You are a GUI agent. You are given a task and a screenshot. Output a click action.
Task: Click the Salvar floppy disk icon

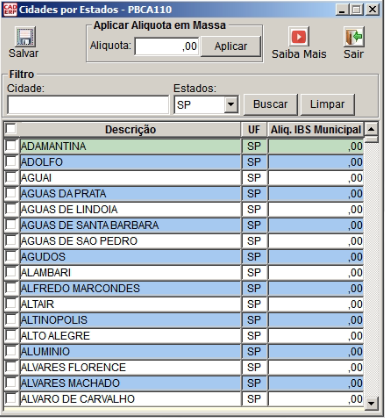click(25, 37)
